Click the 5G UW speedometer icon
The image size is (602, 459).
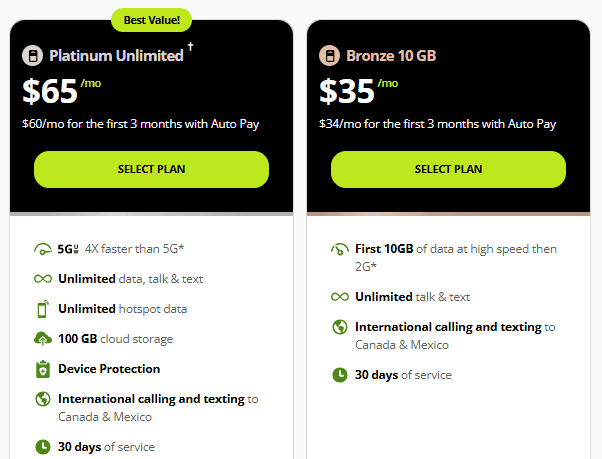42,249
